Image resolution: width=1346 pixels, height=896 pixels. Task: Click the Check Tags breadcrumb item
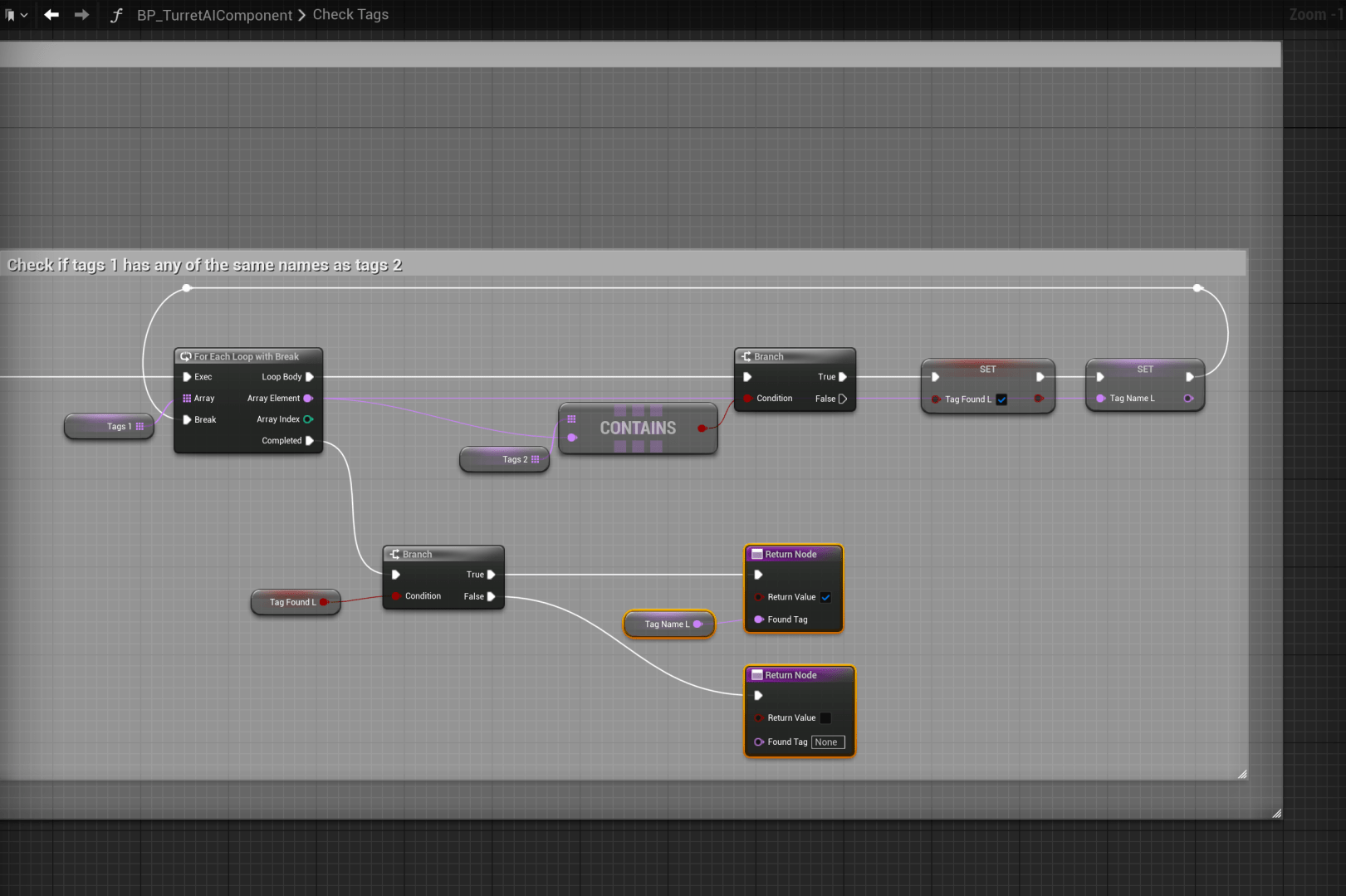pos(350,15)
